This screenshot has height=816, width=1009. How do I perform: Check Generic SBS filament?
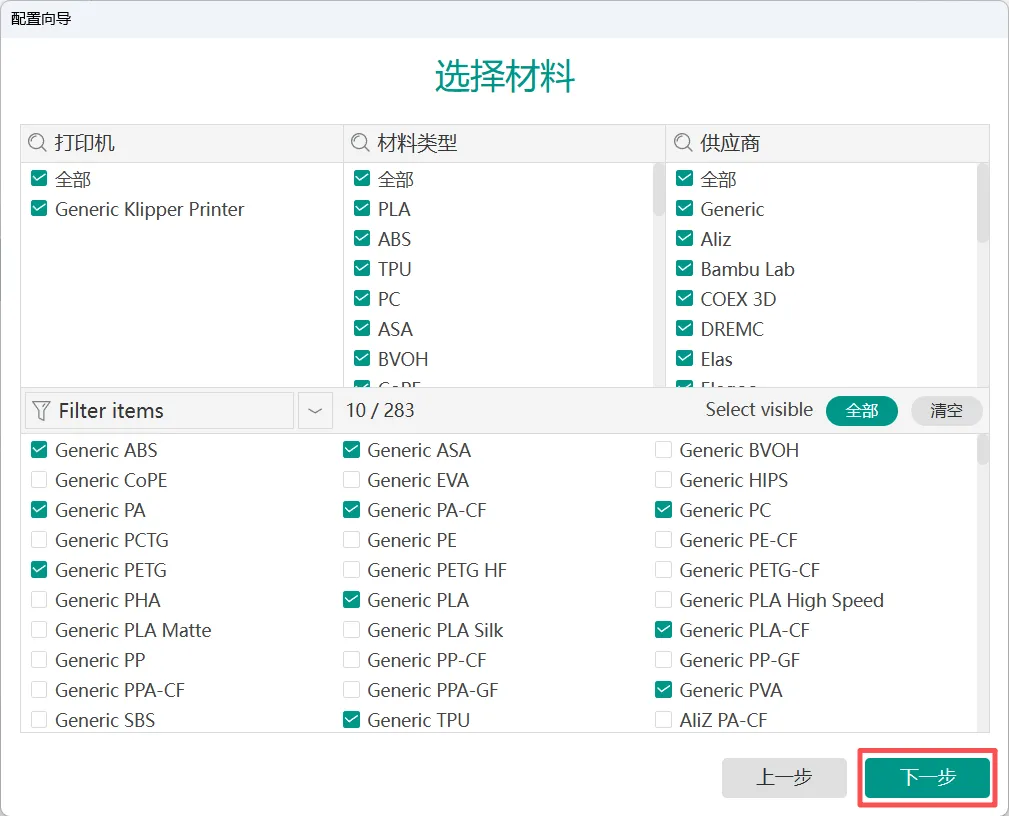pos(39,719)
